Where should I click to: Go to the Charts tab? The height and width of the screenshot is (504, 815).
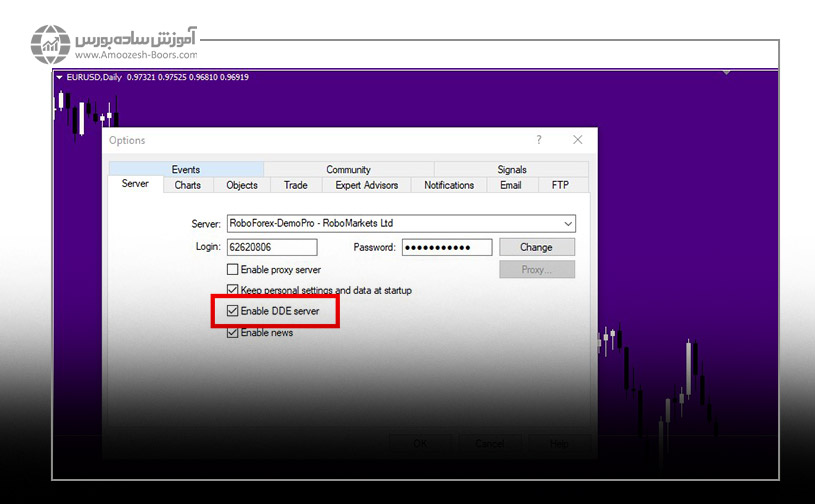coord(187,185)
